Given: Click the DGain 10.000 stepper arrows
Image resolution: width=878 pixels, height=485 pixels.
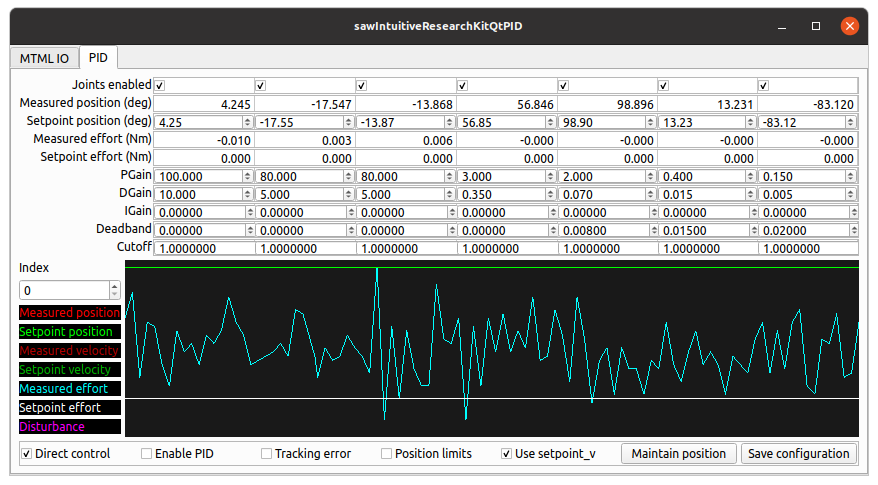Looking at the screenshot, I should (247, 194).
